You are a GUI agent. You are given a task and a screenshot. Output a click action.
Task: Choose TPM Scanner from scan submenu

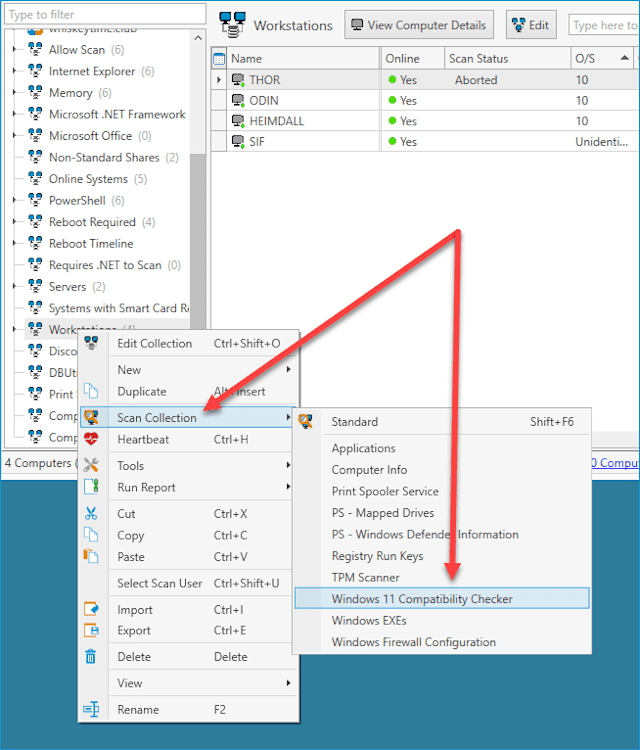coord(365,577)
